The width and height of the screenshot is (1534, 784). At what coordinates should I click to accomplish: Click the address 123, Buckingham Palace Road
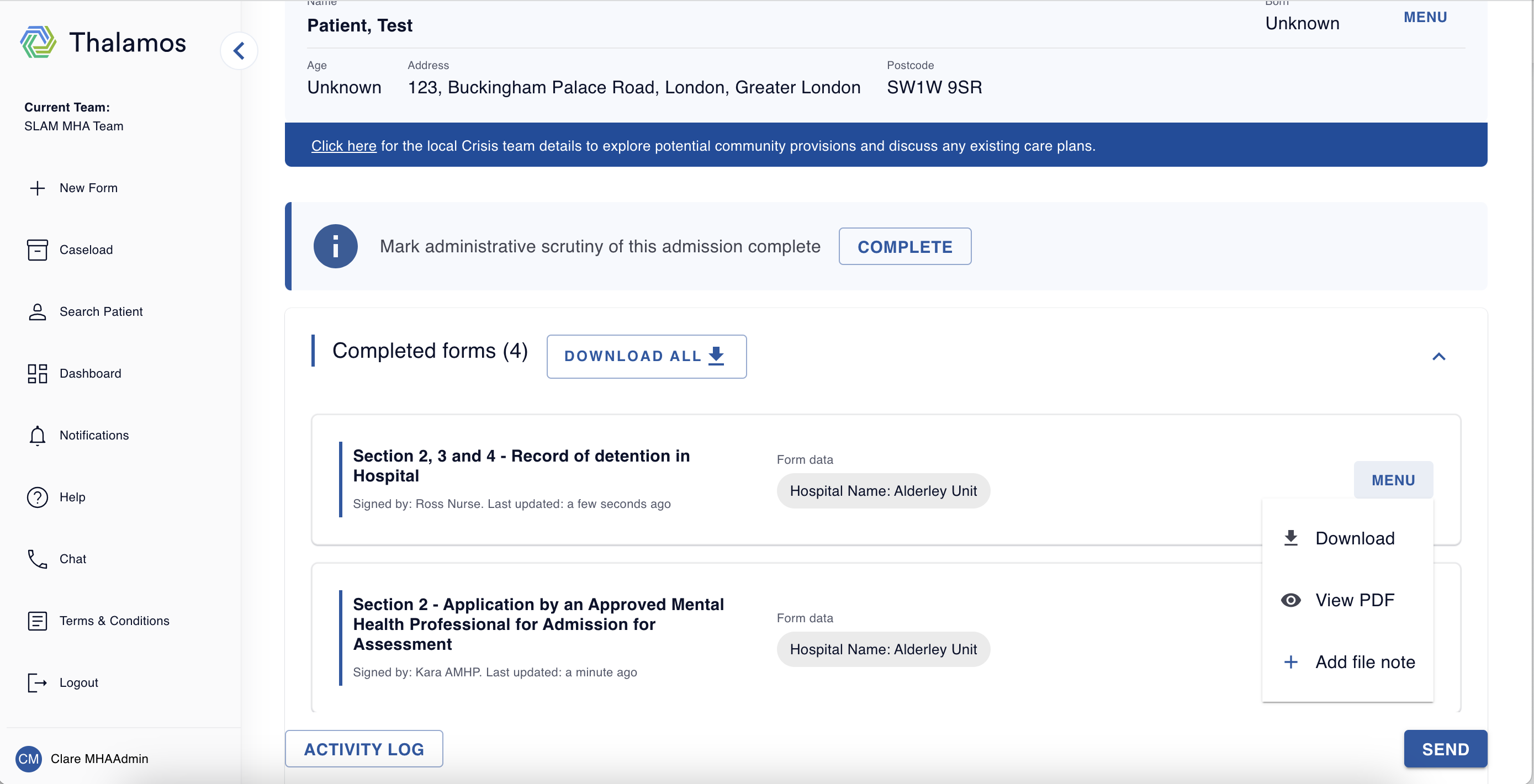click(633, 87)
